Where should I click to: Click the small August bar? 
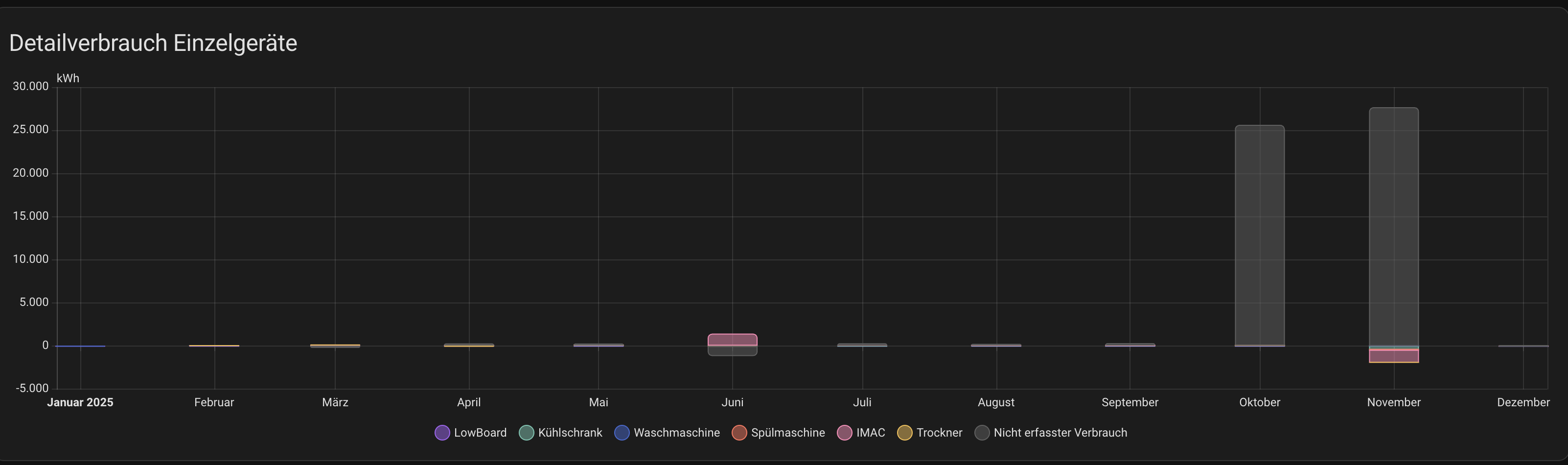[996, 345]
